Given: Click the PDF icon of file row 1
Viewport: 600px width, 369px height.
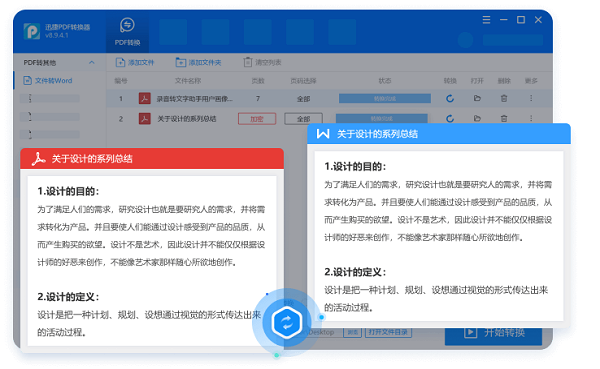Looking at the screenshot, I should (x=144, y=98).
